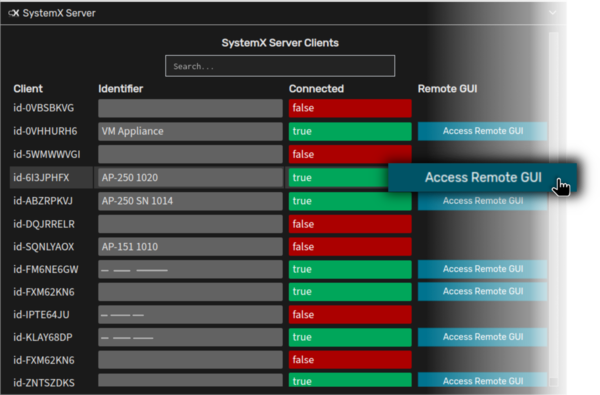Click the true status of id-ABZRPKVJ

coord(350,201)
